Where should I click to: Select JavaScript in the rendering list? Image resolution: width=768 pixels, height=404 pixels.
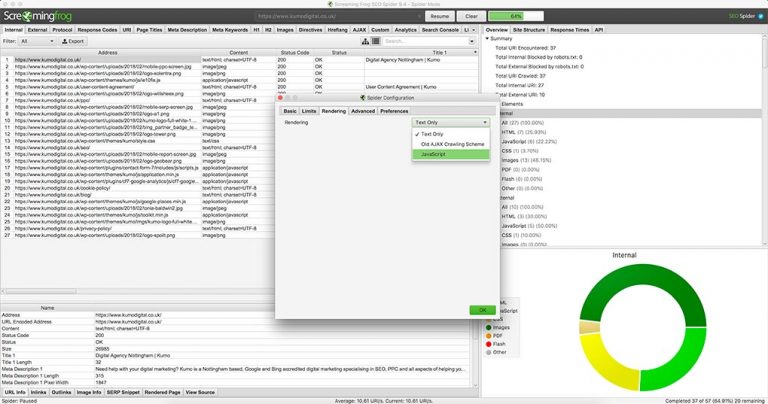tap(451, 154)
